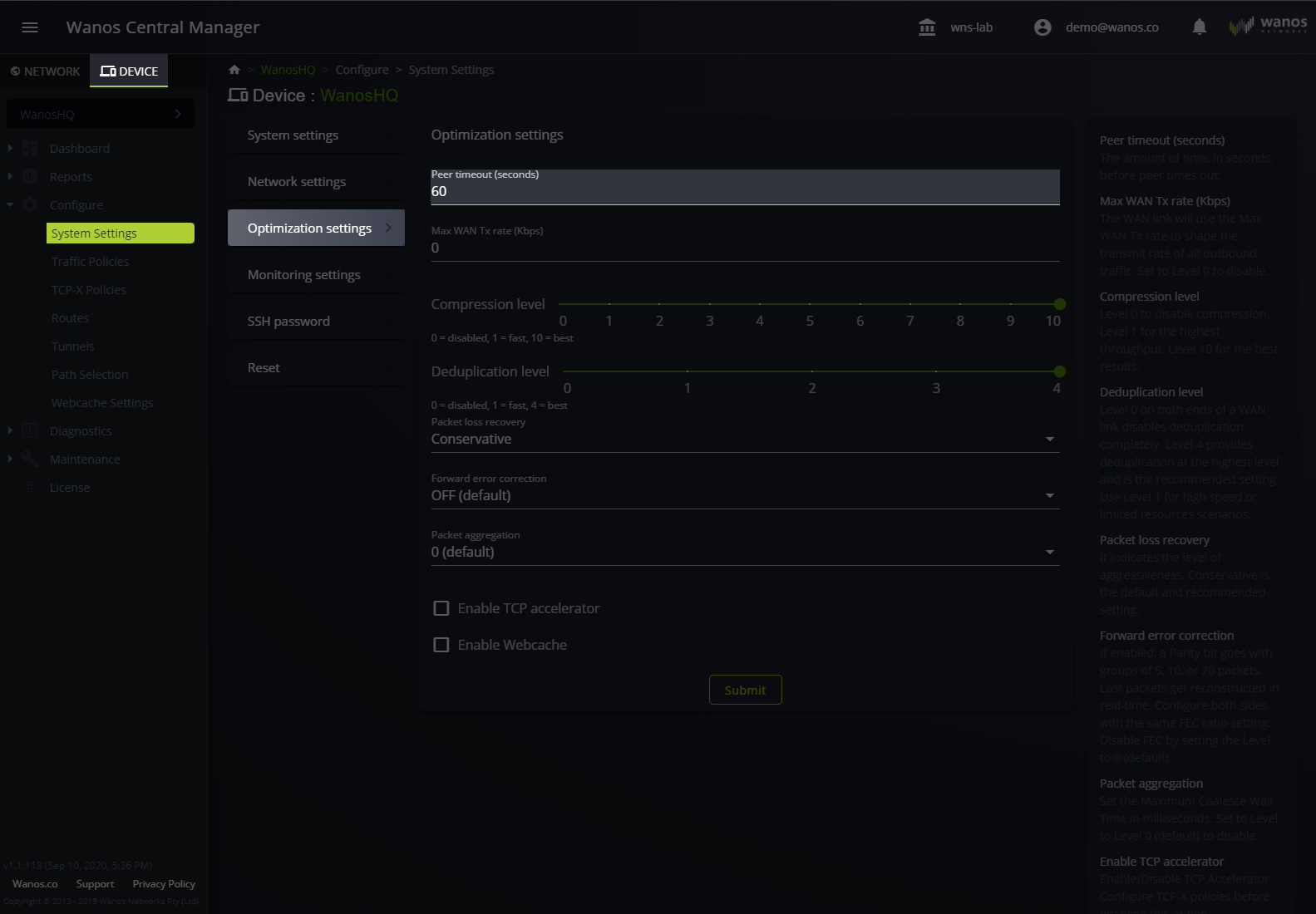The height and width of the screenshot is (914, 1316).
Task: Switch to the NETWORK tab
Action: point(45,71)
